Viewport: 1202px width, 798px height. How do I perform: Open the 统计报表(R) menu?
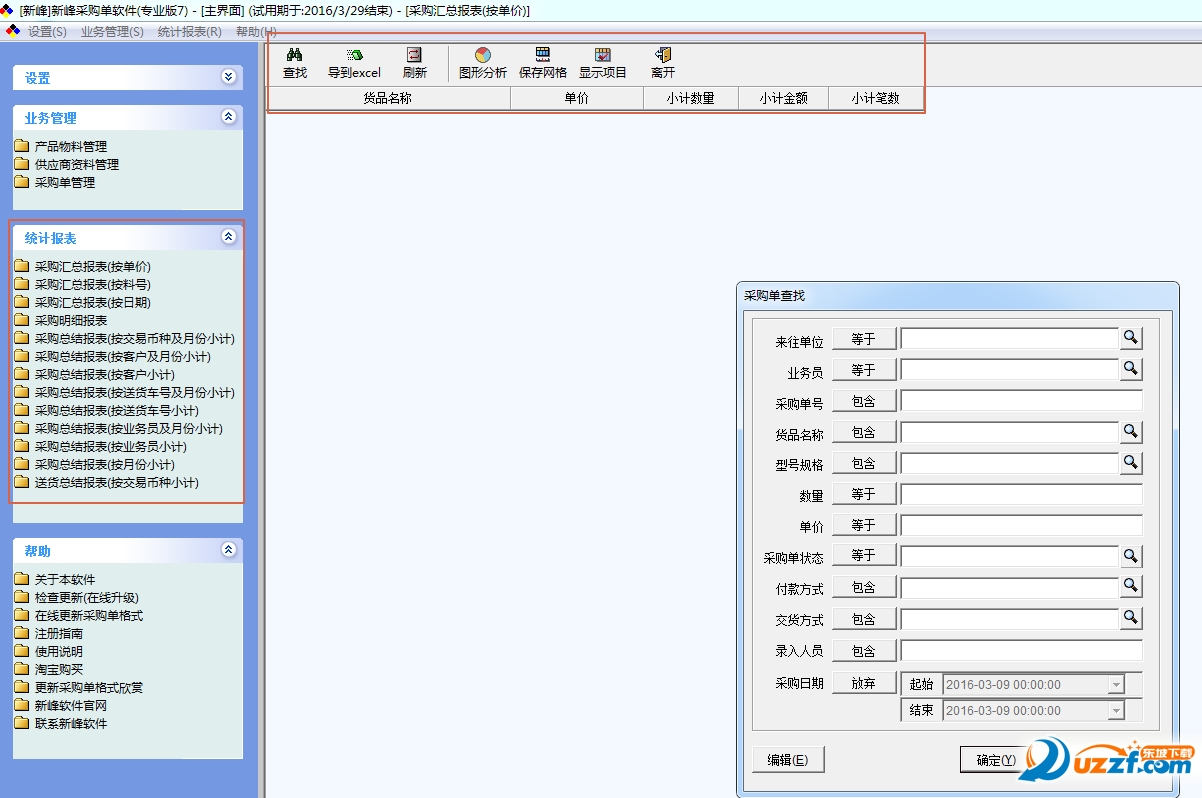pos(190,32)
